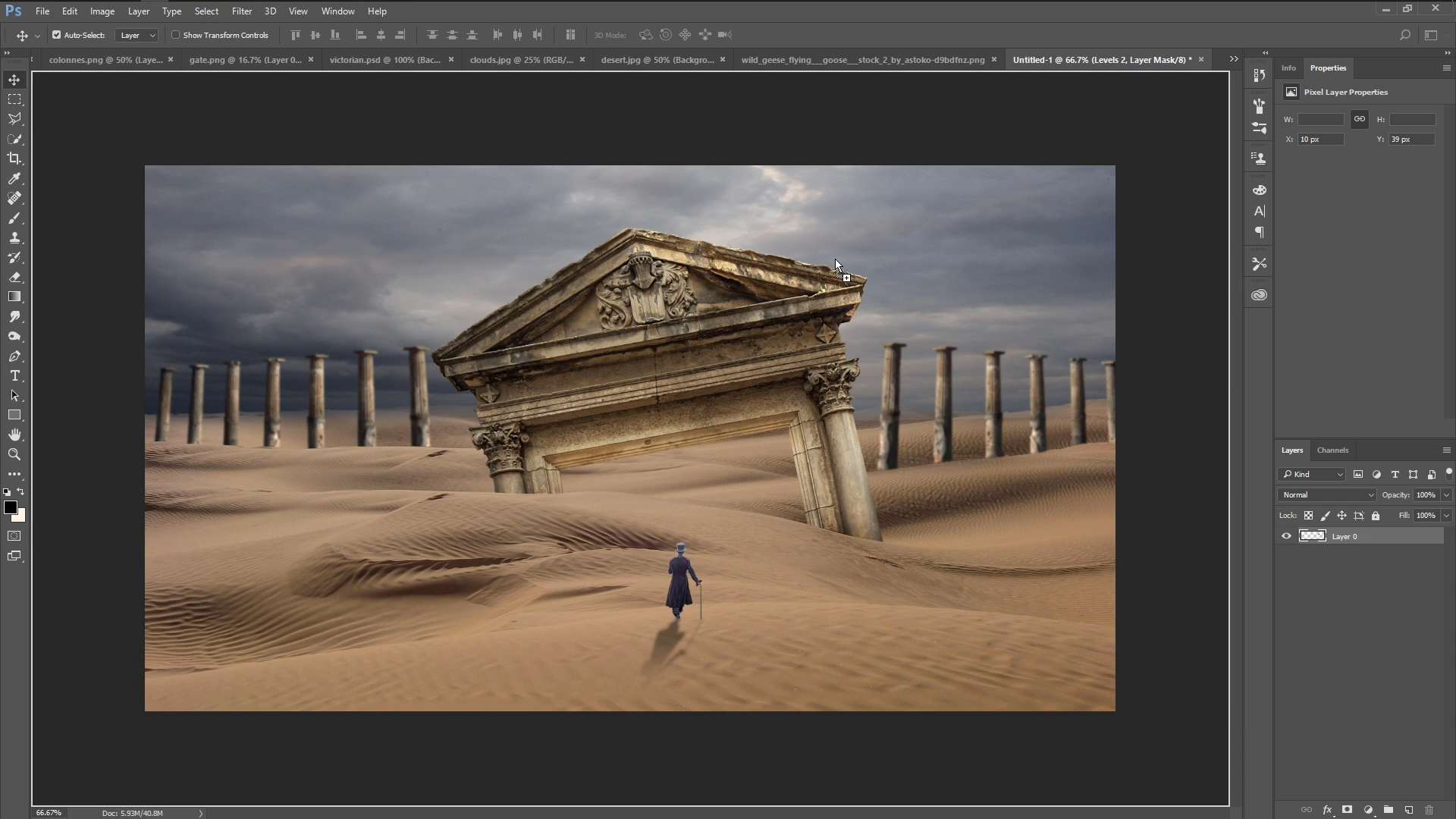Select the Zoom tool
1456x819 pixels.
pyautogui.click(x=14, y=454)
